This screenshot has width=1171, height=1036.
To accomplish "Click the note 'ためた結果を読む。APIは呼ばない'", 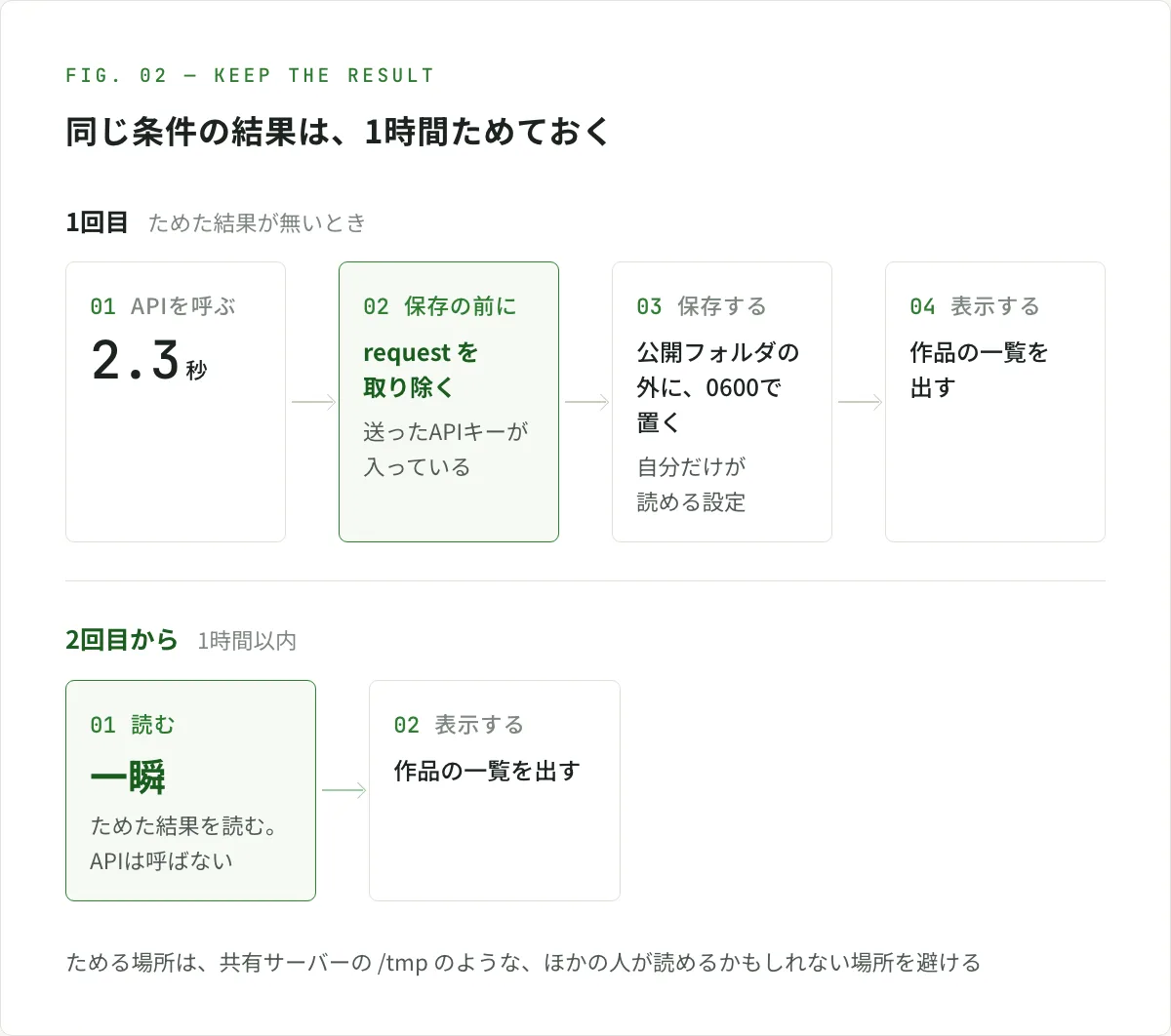I will click(184, 844).
